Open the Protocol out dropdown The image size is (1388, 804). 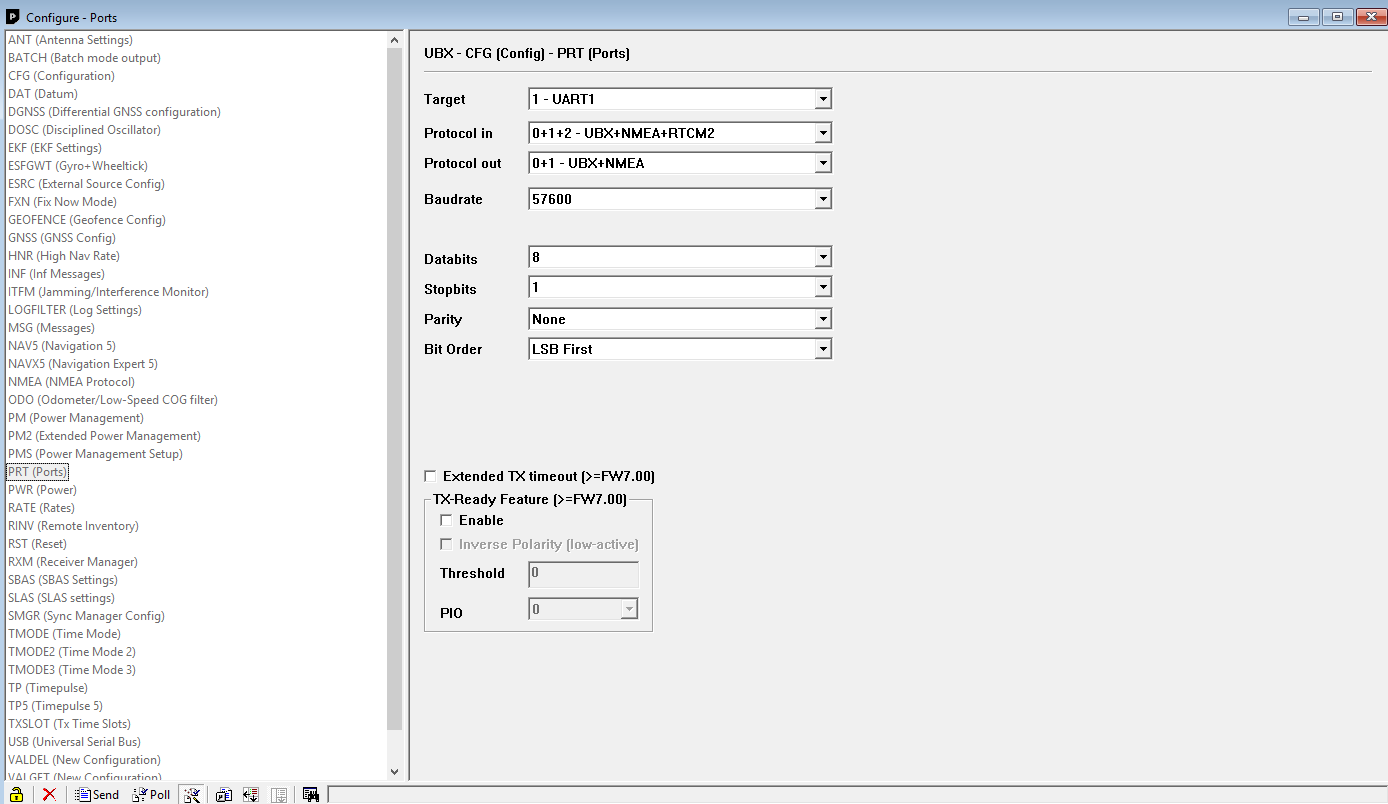[822, 163]
